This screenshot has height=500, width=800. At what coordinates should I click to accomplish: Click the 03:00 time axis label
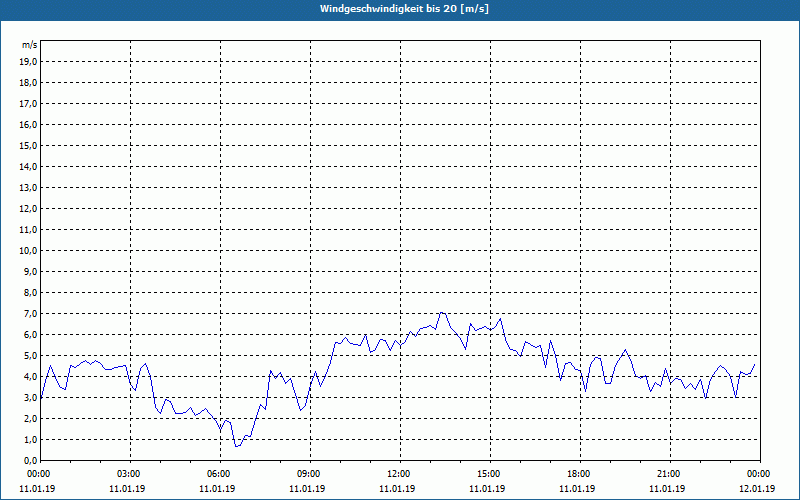pyautogui.click(x=131, y=474)
